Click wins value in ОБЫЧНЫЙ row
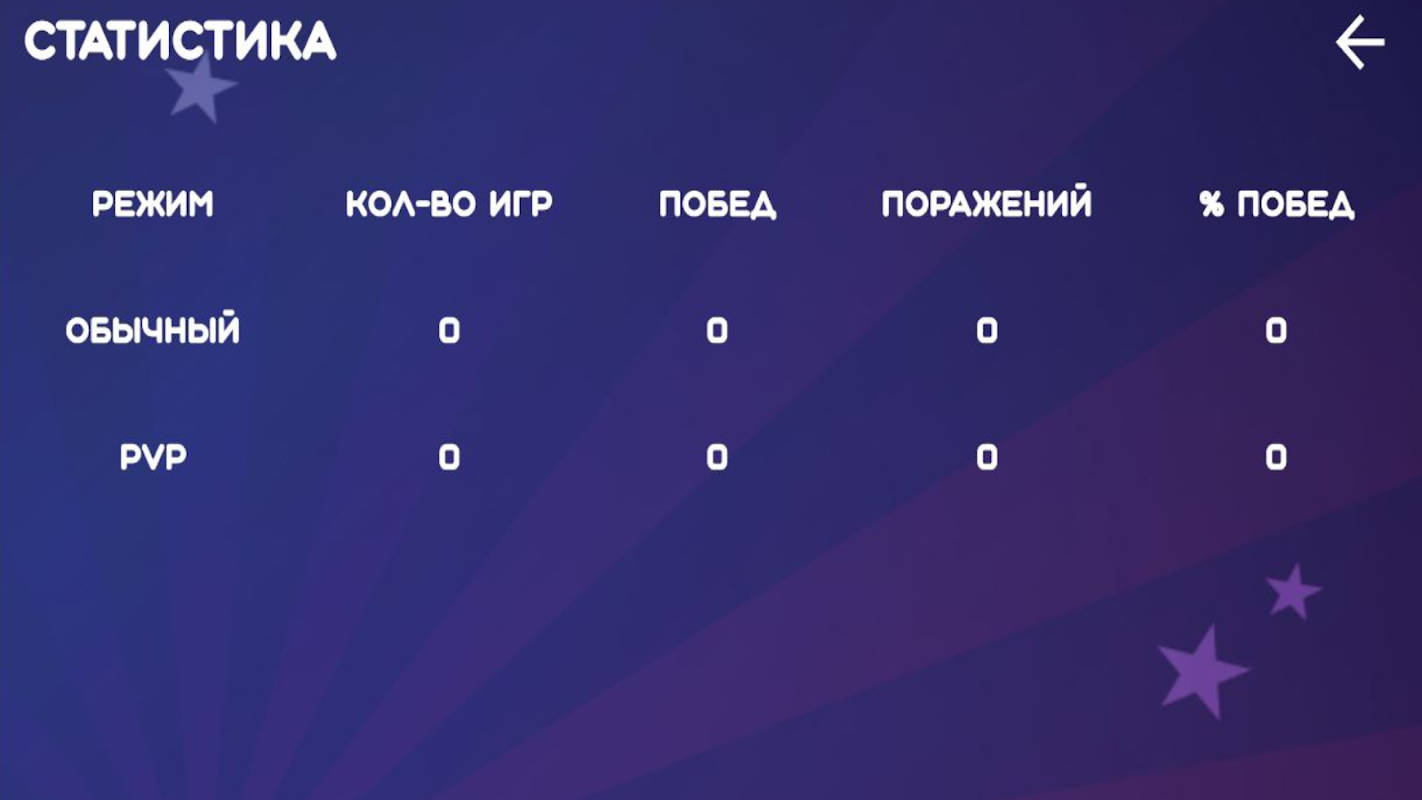 pyautogui.click(x=717, y=331)
